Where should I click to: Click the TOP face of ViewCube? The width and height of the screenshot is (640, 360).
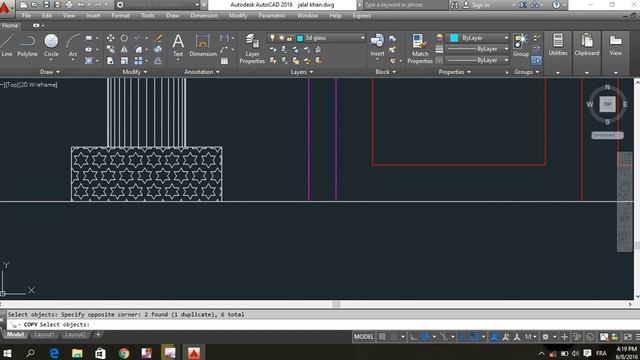(x=607, y=104)
